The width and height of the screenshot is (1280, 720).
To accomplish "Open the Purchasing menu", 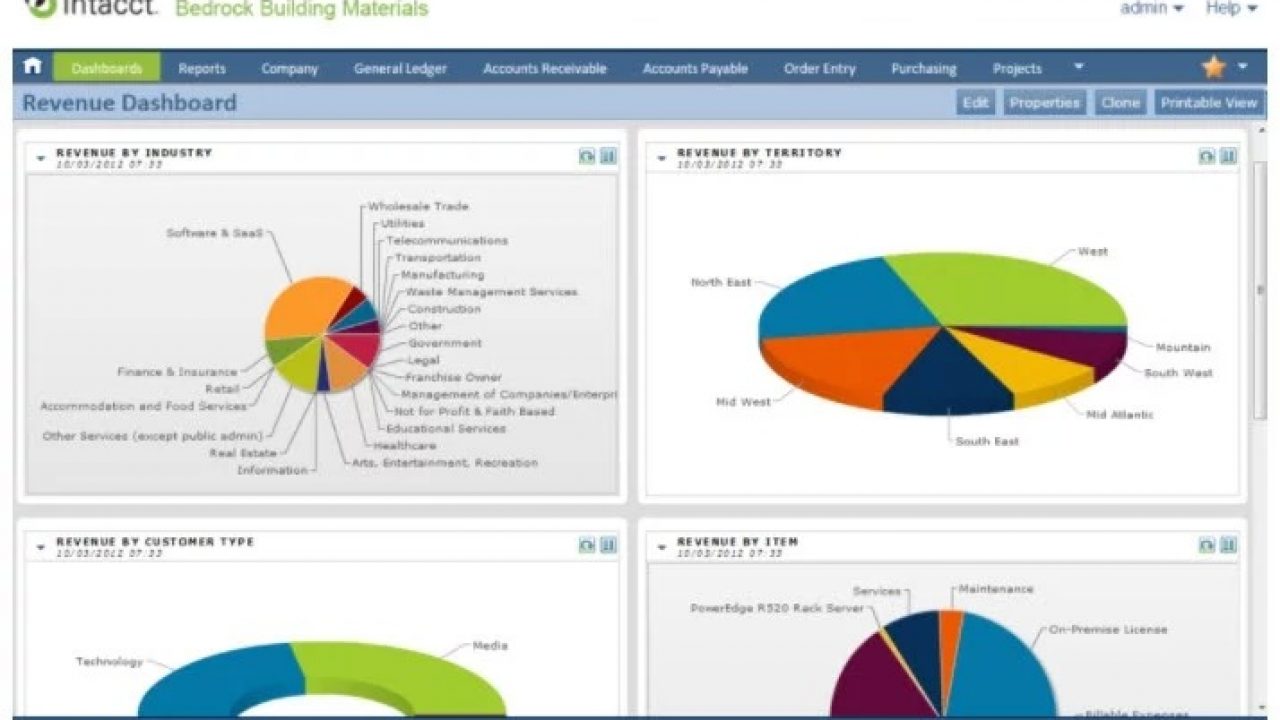I will pos(924,69).
